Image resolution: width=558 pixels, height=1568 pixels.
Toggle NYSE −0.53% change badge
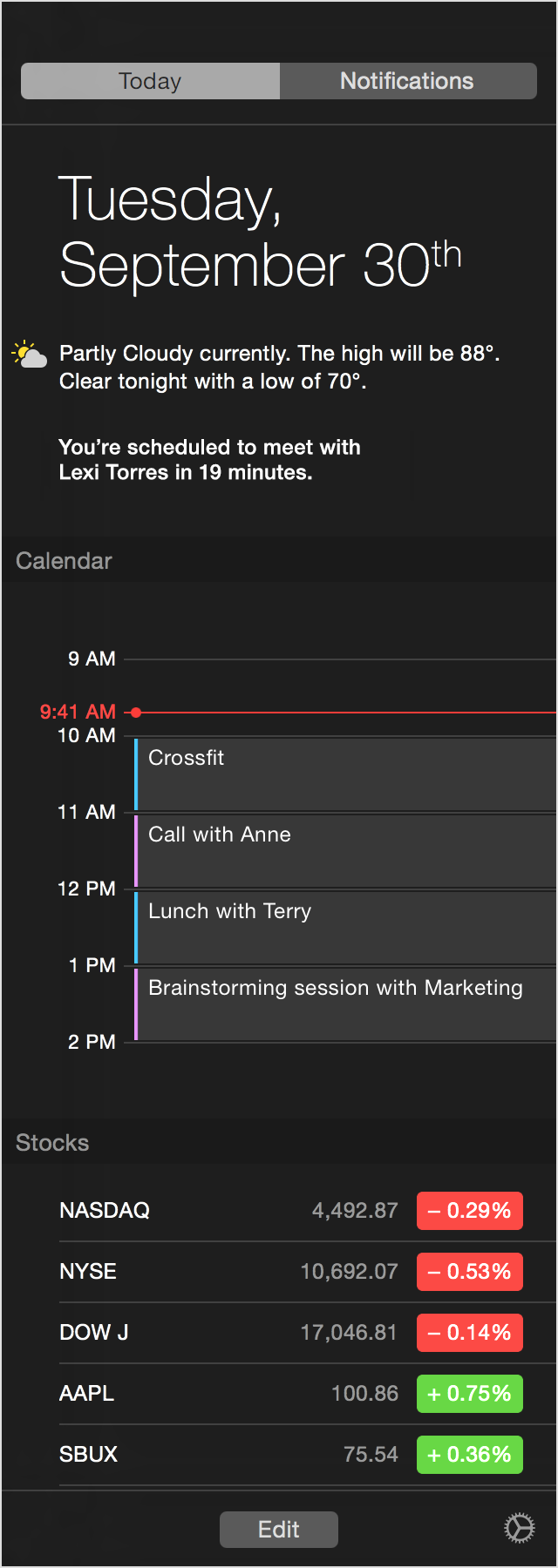470,1272
